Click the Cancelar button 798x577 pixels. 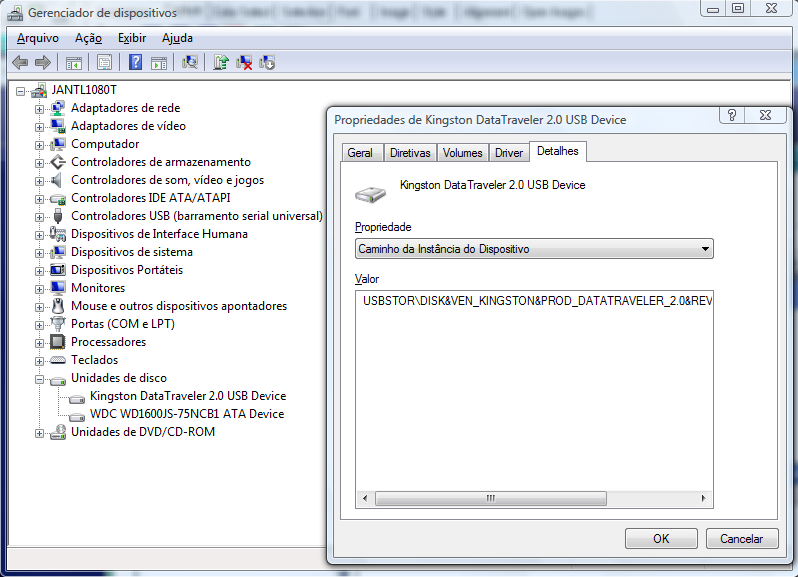[x=742, y=538]
